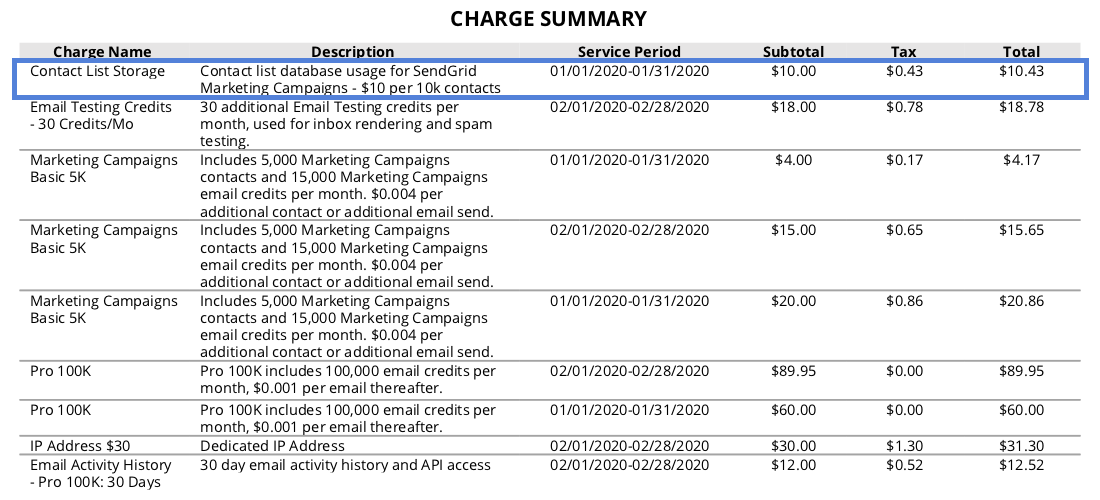Image resolution: width=1100 pixels, height=500 pixels.
Task: Click the Service Period column header
Action: click(x=629, y=52)
